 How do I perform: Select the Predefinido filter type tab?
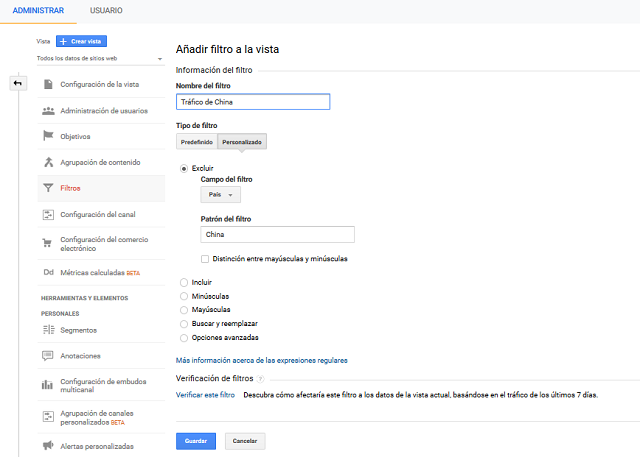[x=197, y=142]
